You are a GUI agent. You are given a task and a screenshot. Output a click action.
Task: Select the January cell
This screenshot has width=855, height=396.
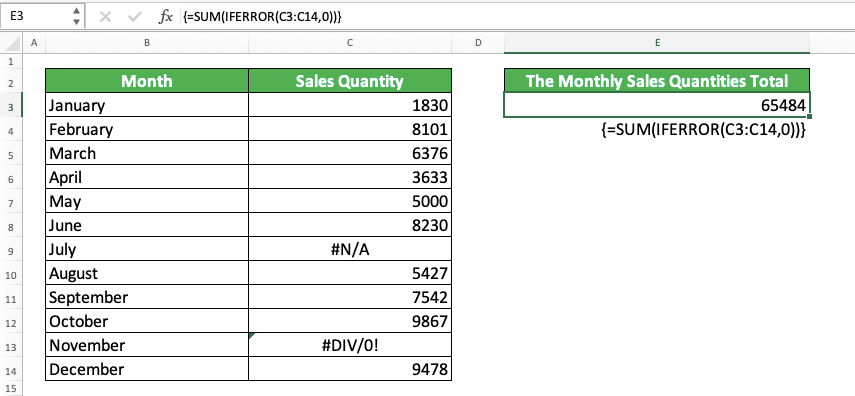pos(147,105)
